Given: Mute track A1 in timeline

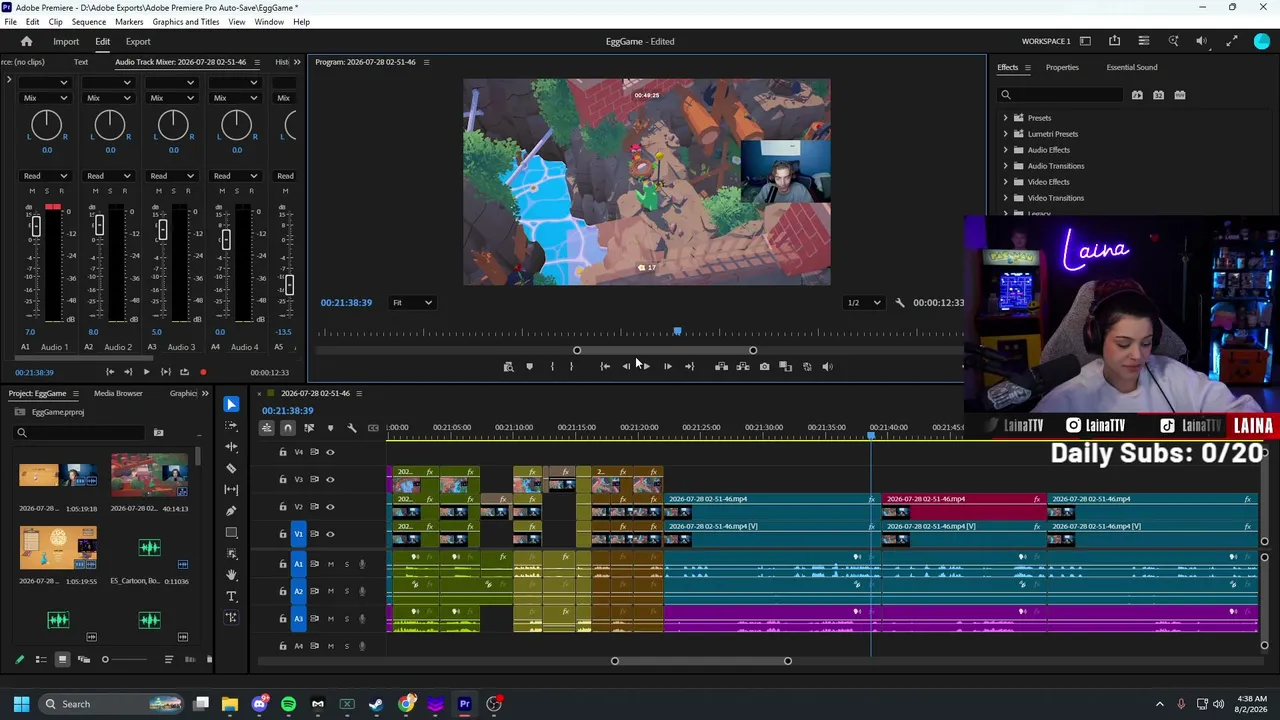Looking at the screenshot, I should click(331, 564).
